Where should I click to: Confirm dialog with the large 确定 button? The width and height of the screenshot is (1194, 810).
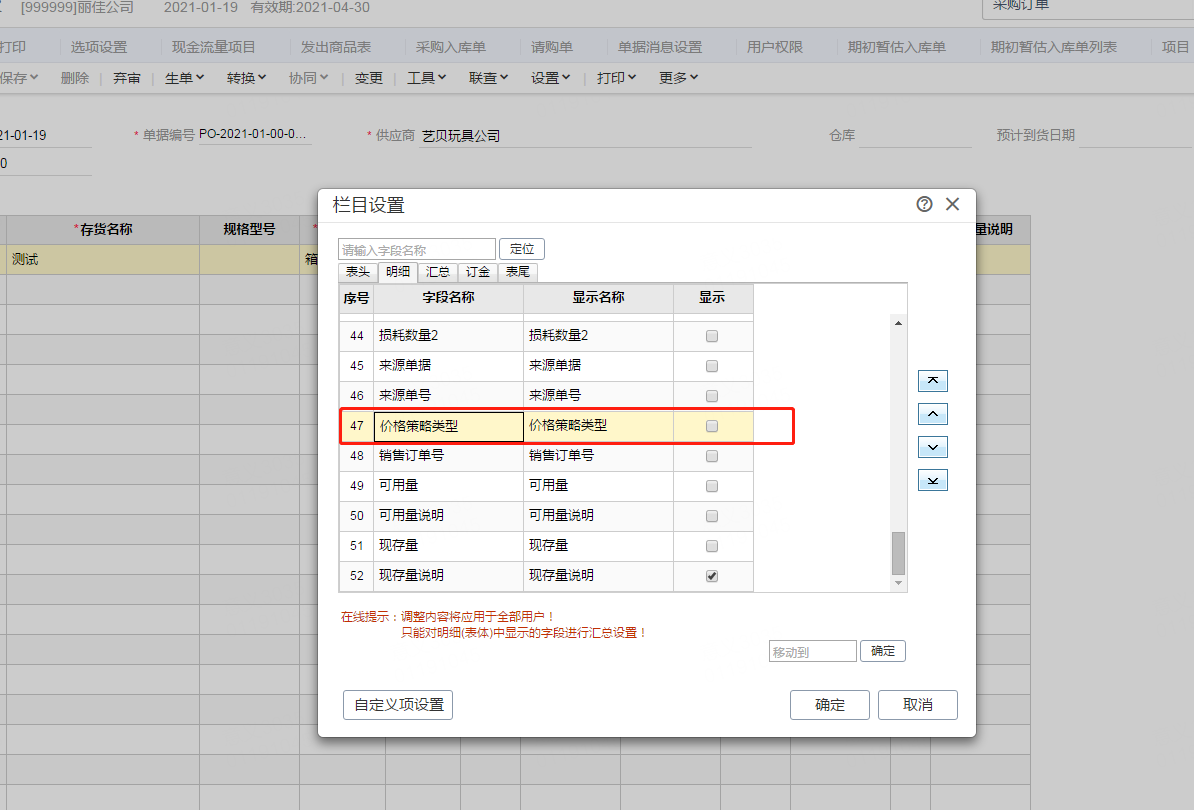[x=830, y=705]
